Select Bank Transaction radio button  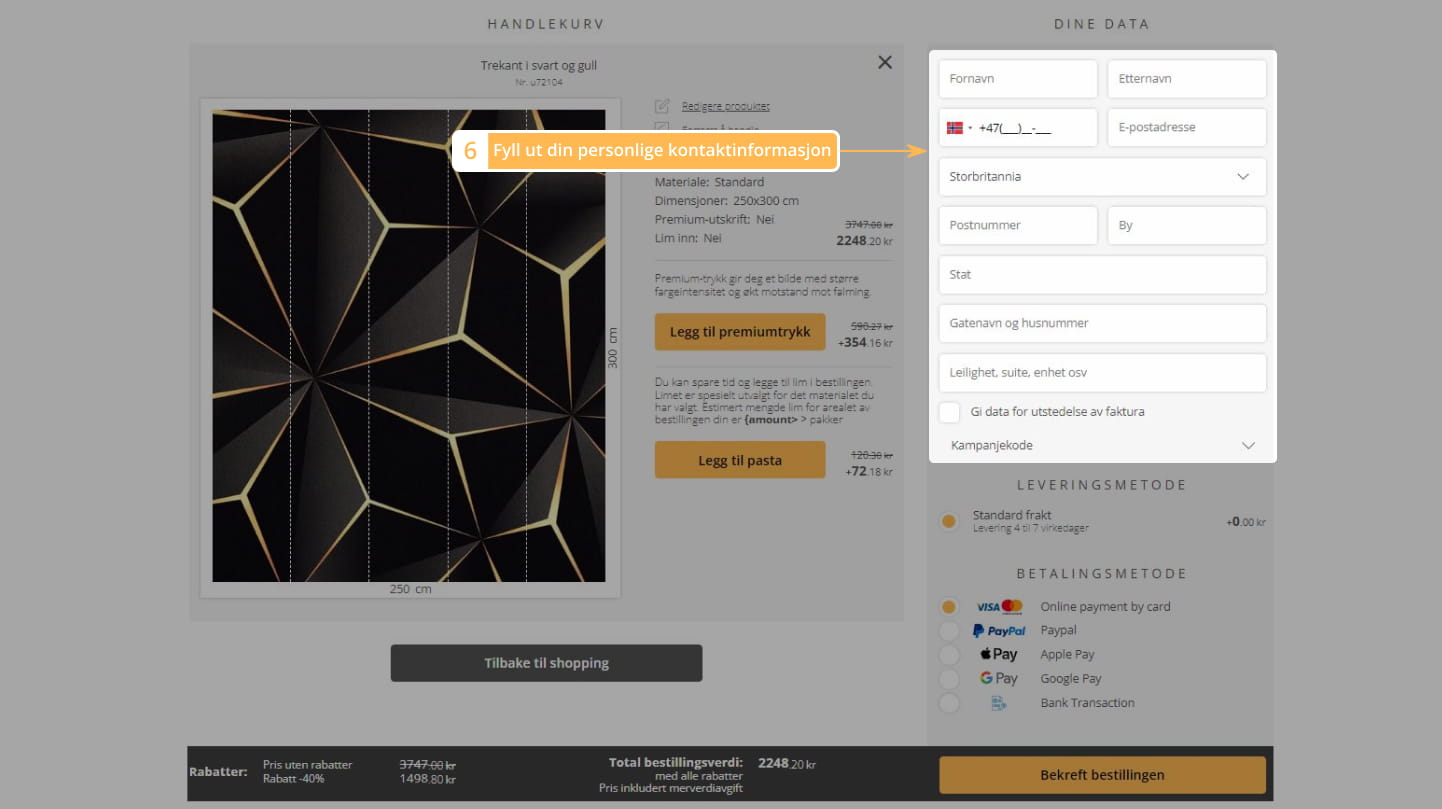(x=949, y=703)
